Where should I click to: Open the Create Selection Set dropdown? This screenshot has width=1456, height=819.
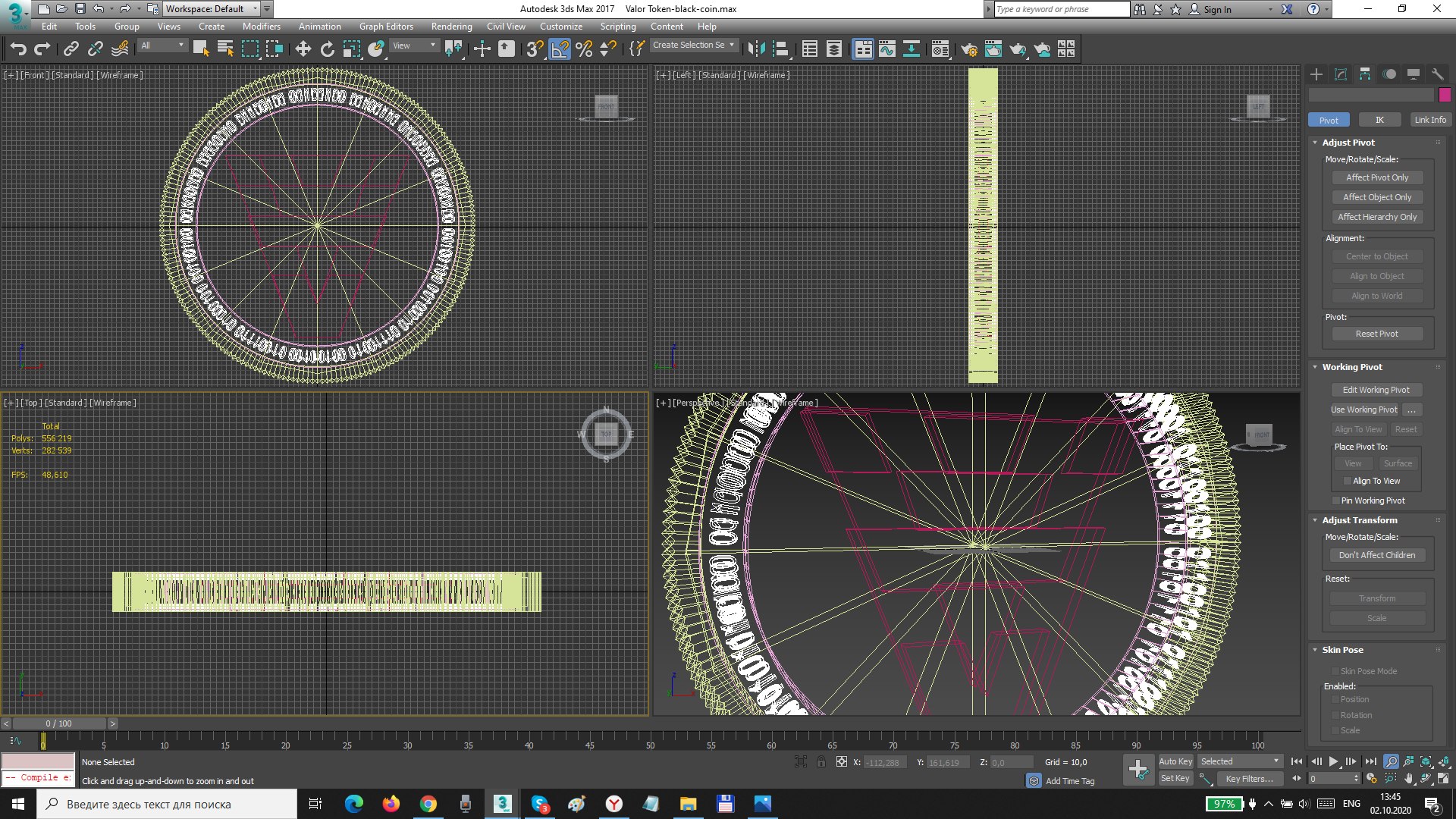[x=732, y=45]
